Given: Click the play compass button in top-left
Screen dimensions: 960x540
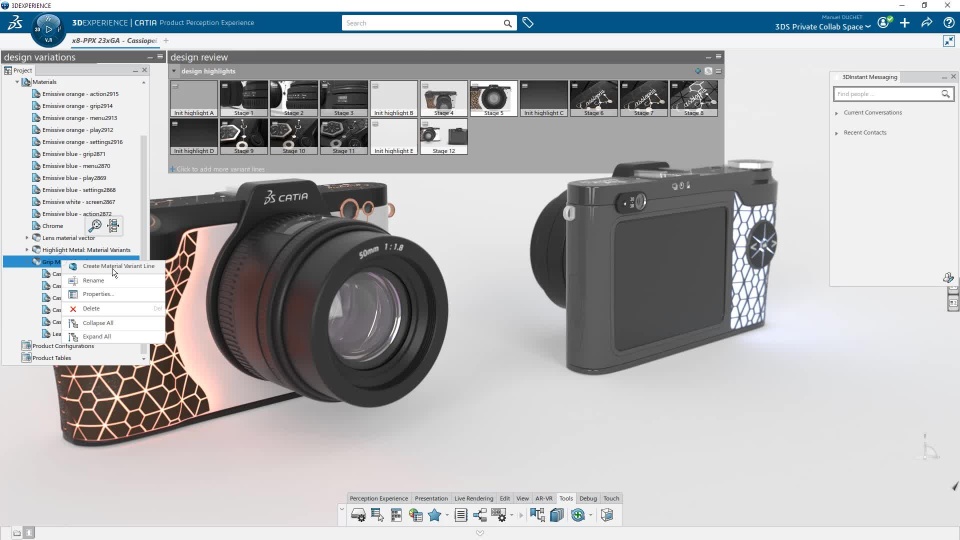Looking at the screenshot, I should pos(48,29).
